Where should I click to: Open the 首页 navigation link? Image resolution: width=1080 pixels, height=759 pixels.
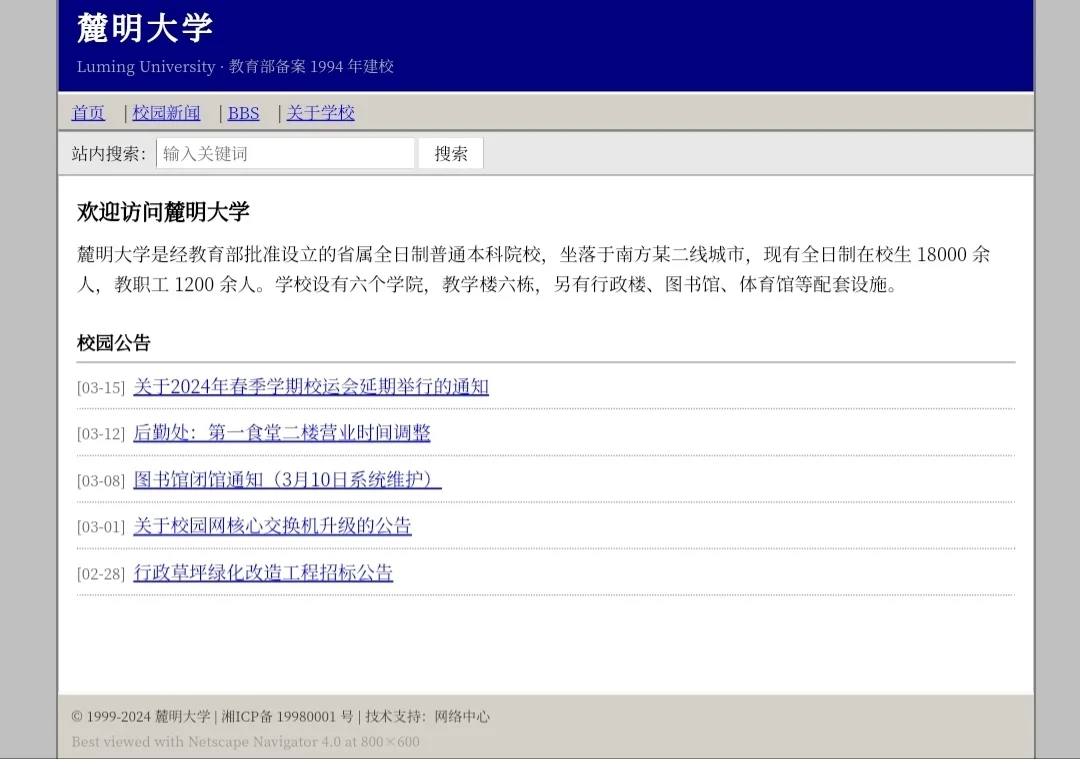point(88,113)
